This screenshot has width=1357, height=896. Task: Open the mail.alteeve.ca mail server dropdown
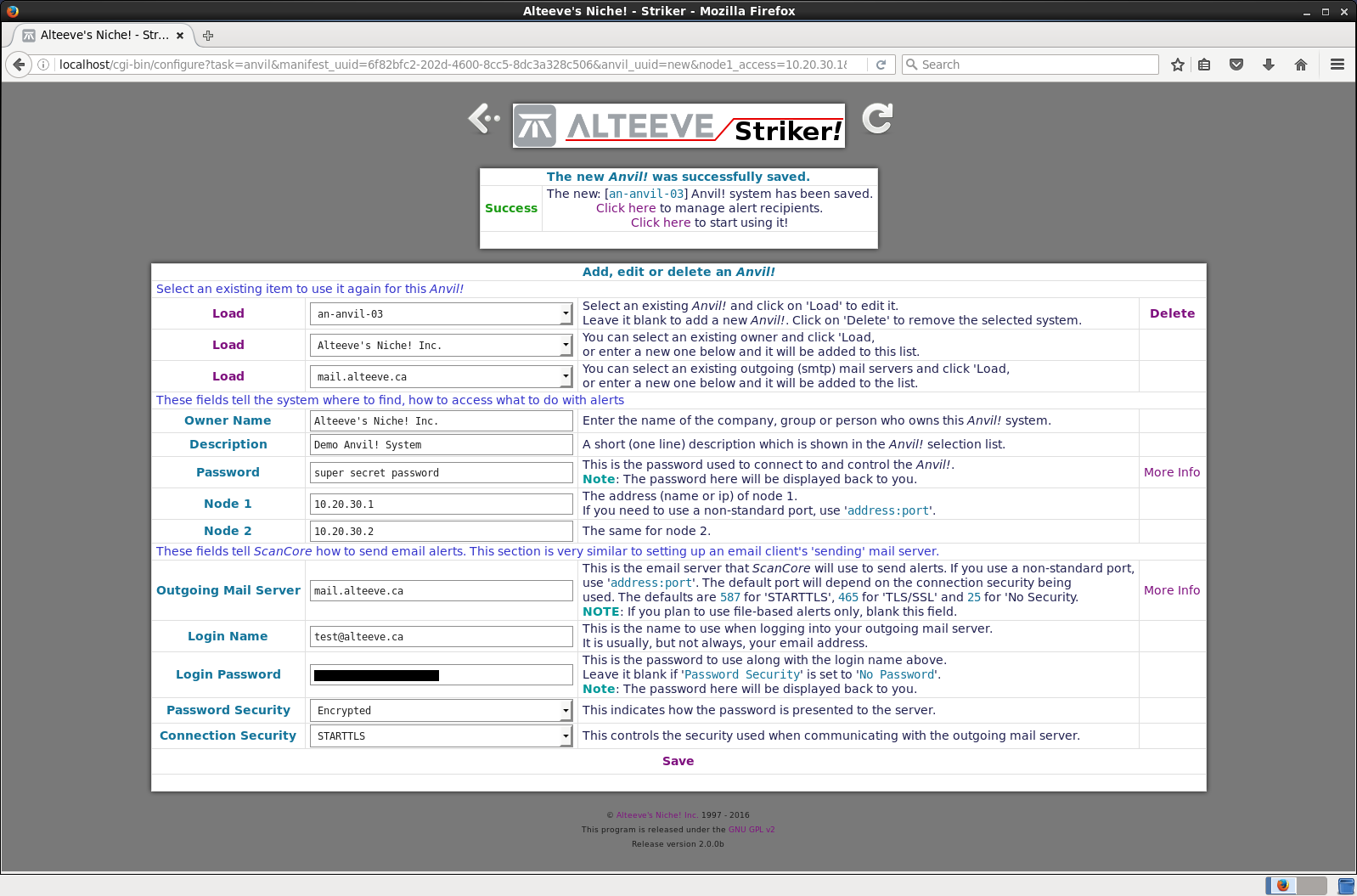441,377
